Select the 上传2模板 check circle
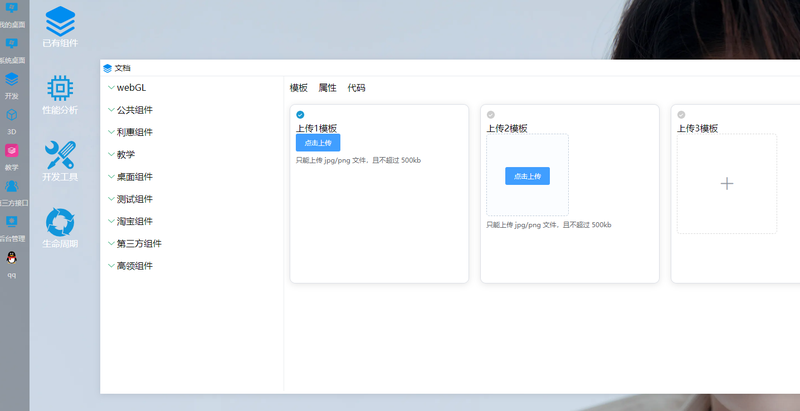 491,115
